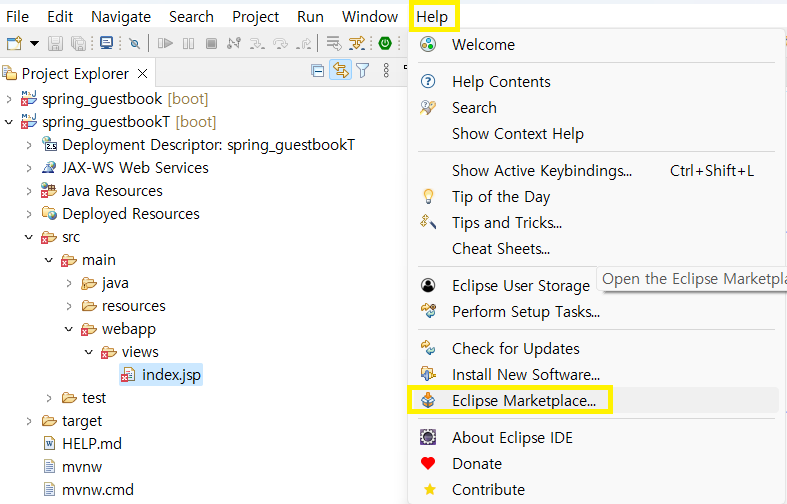
Task: Click the Step Return icon
Action: click(303, 43)
